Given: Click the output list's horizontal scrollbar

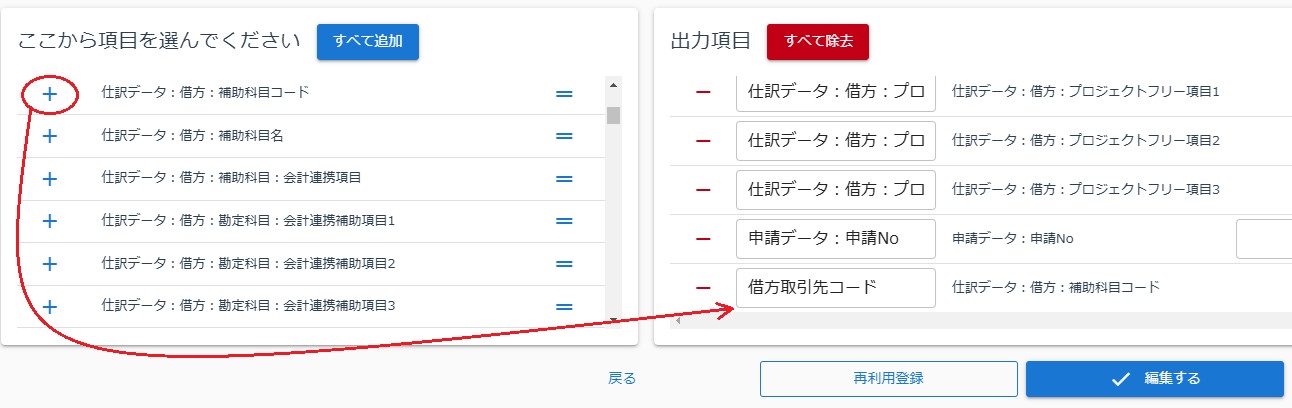Looking at the screenshot, I should (x=980, y=320).
